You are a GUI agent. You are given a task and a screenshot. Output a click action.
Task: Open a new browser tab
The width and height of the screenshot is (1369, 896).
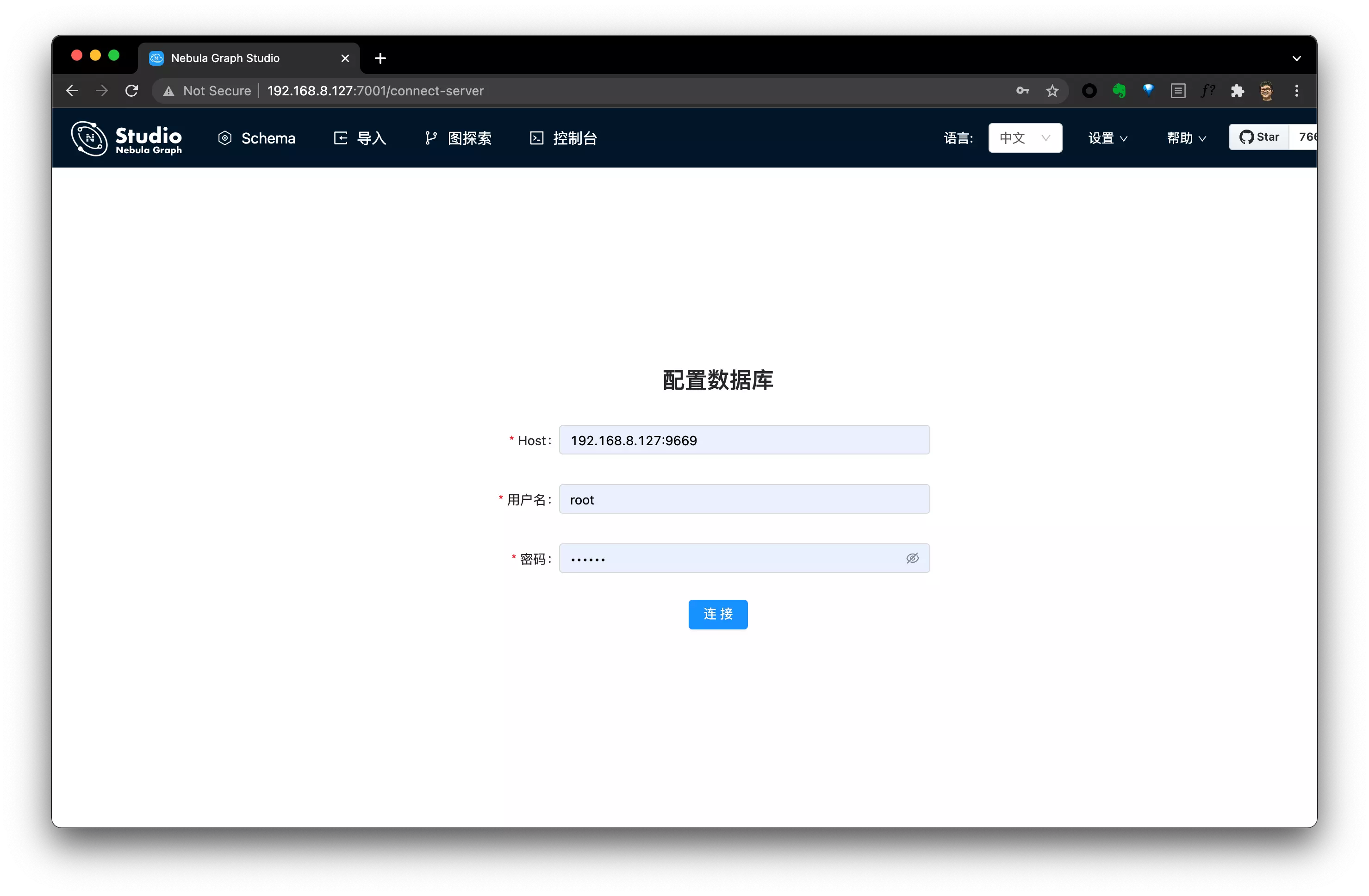(x=380, y=58)
